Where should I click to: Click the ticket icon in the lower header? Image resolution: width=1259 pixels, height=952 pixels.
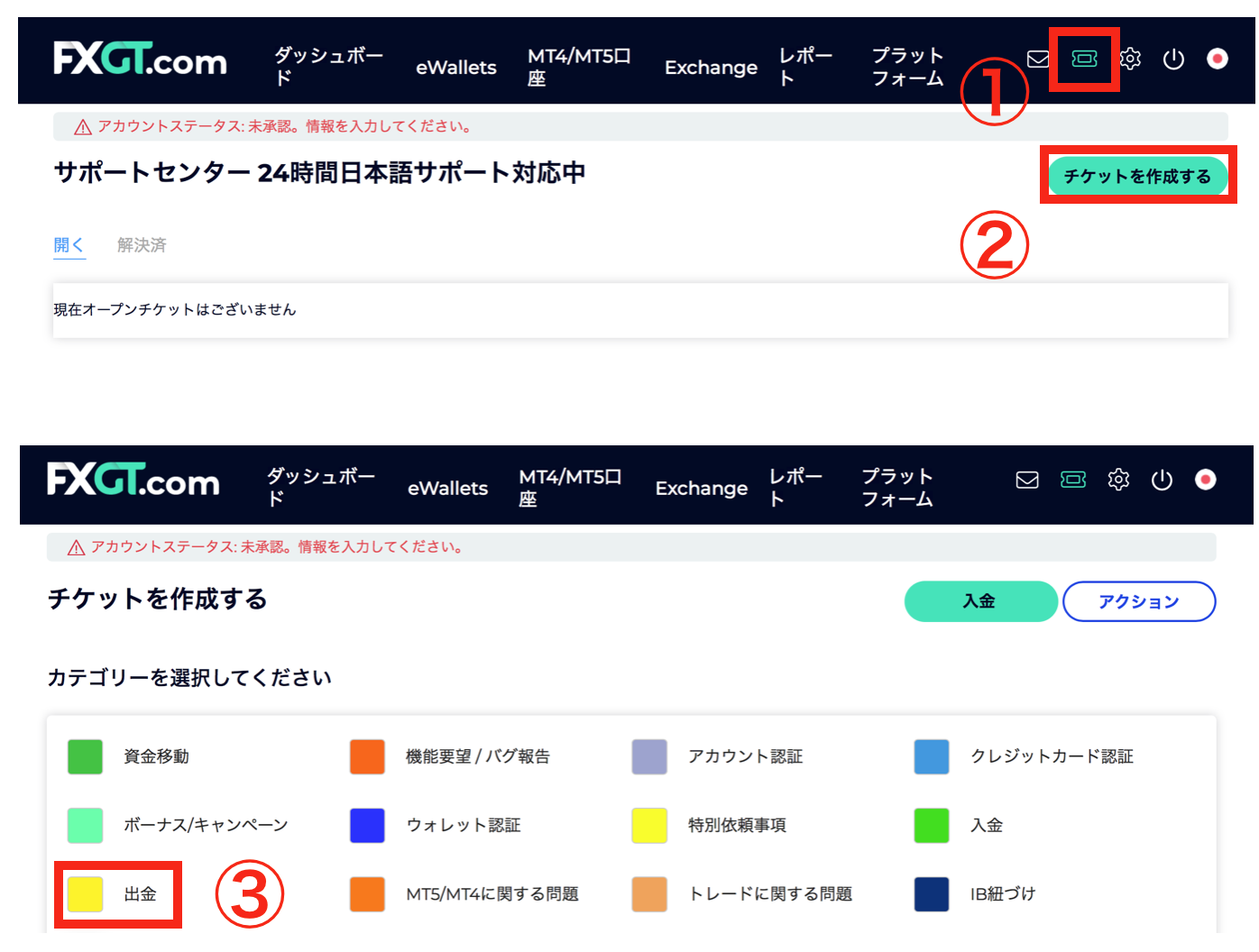click(x=1072, y=481)
